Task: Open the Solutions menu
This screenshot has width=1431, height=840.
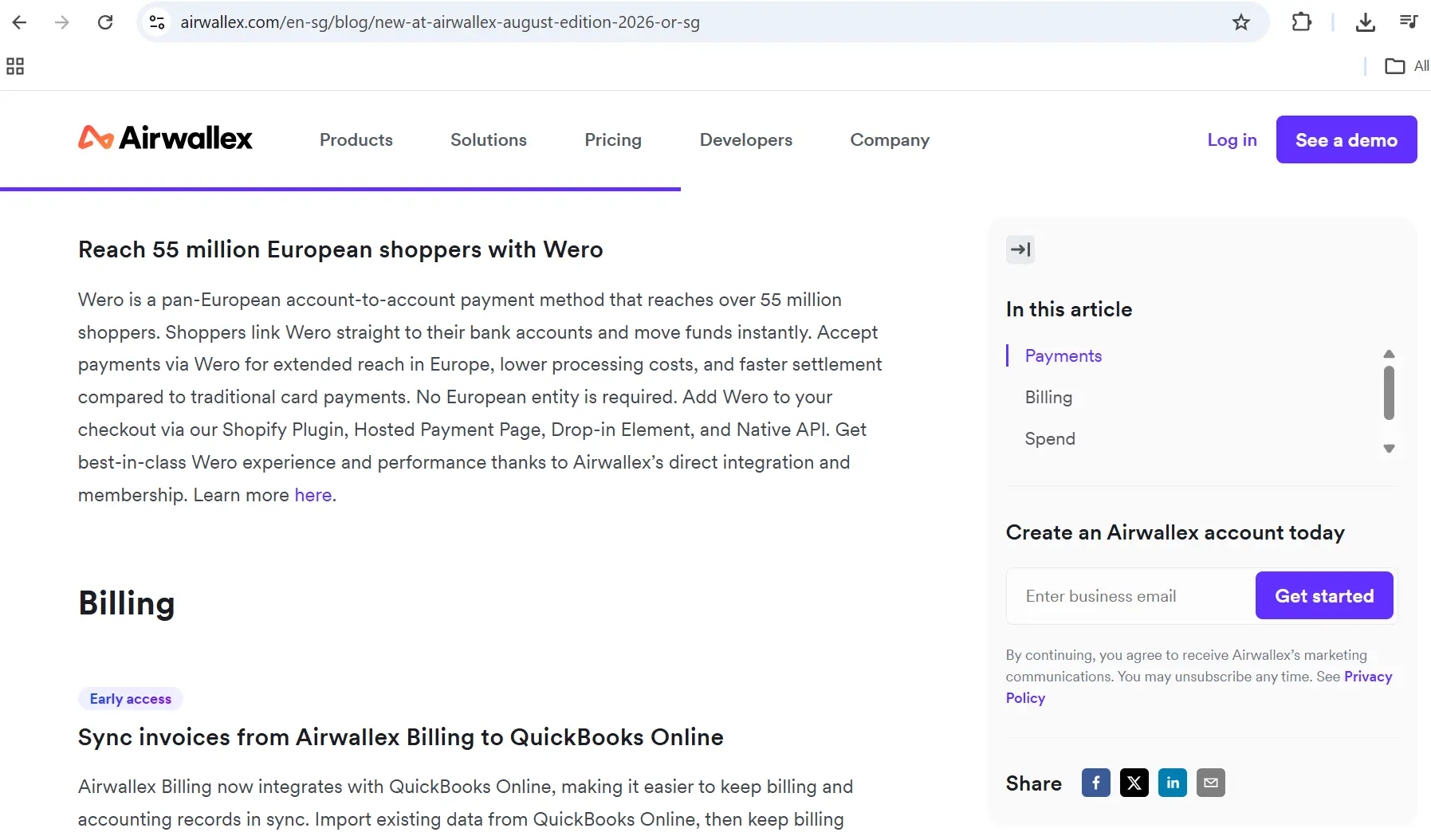Action: click(x=489, y=139)
